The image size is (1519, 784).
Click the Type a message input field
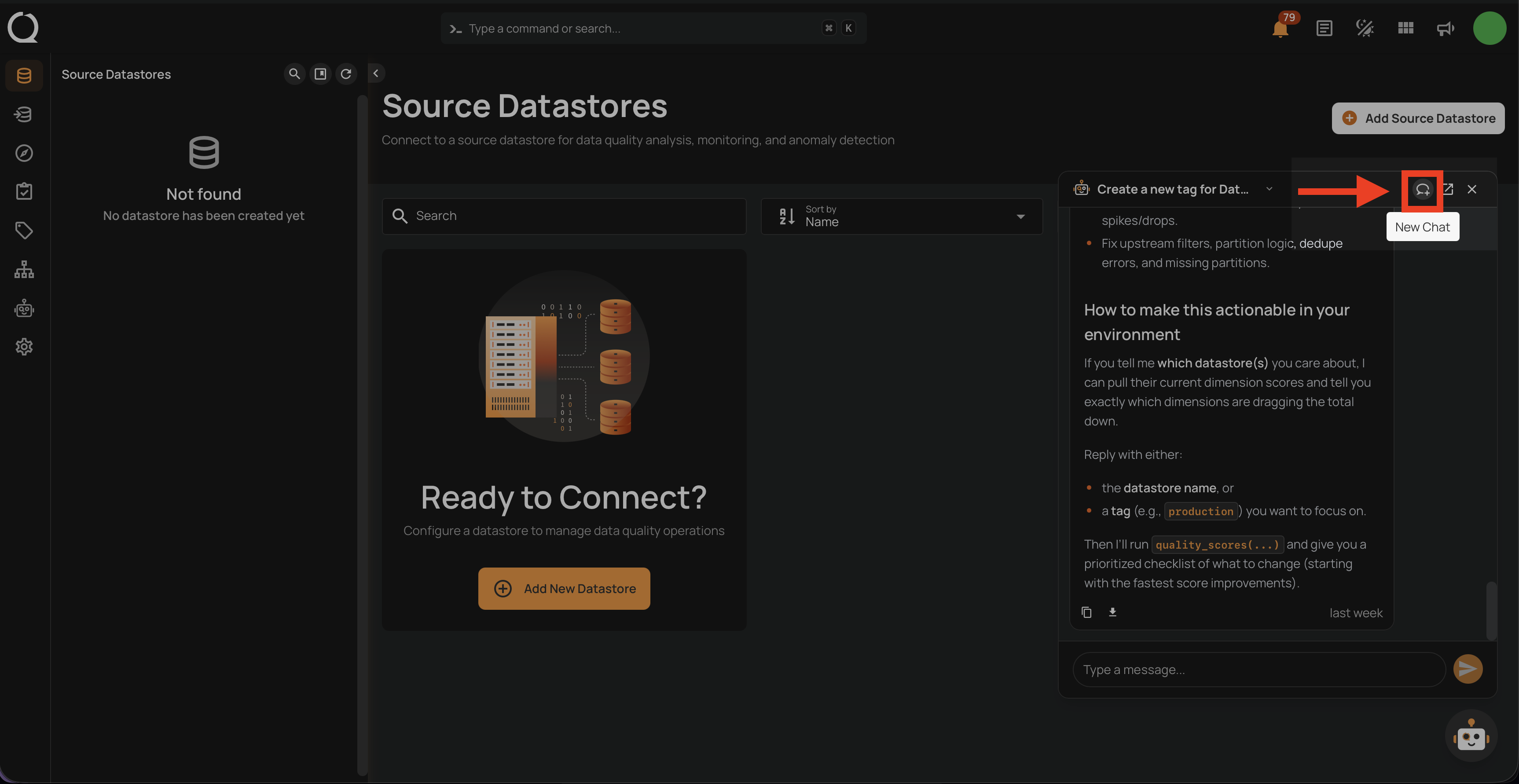[x=1258, y=670]
